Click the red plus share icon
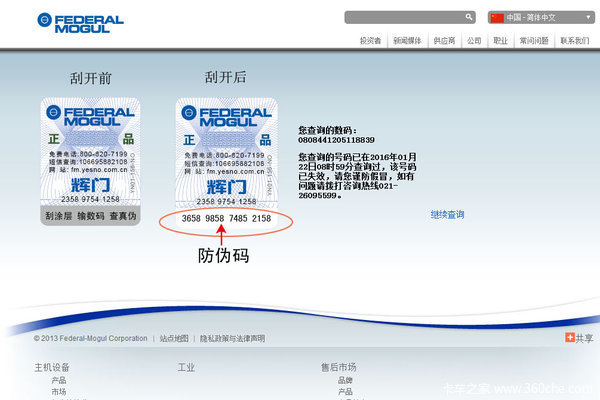The width and height of the screenshot is (600, 400). click(570, 338)
